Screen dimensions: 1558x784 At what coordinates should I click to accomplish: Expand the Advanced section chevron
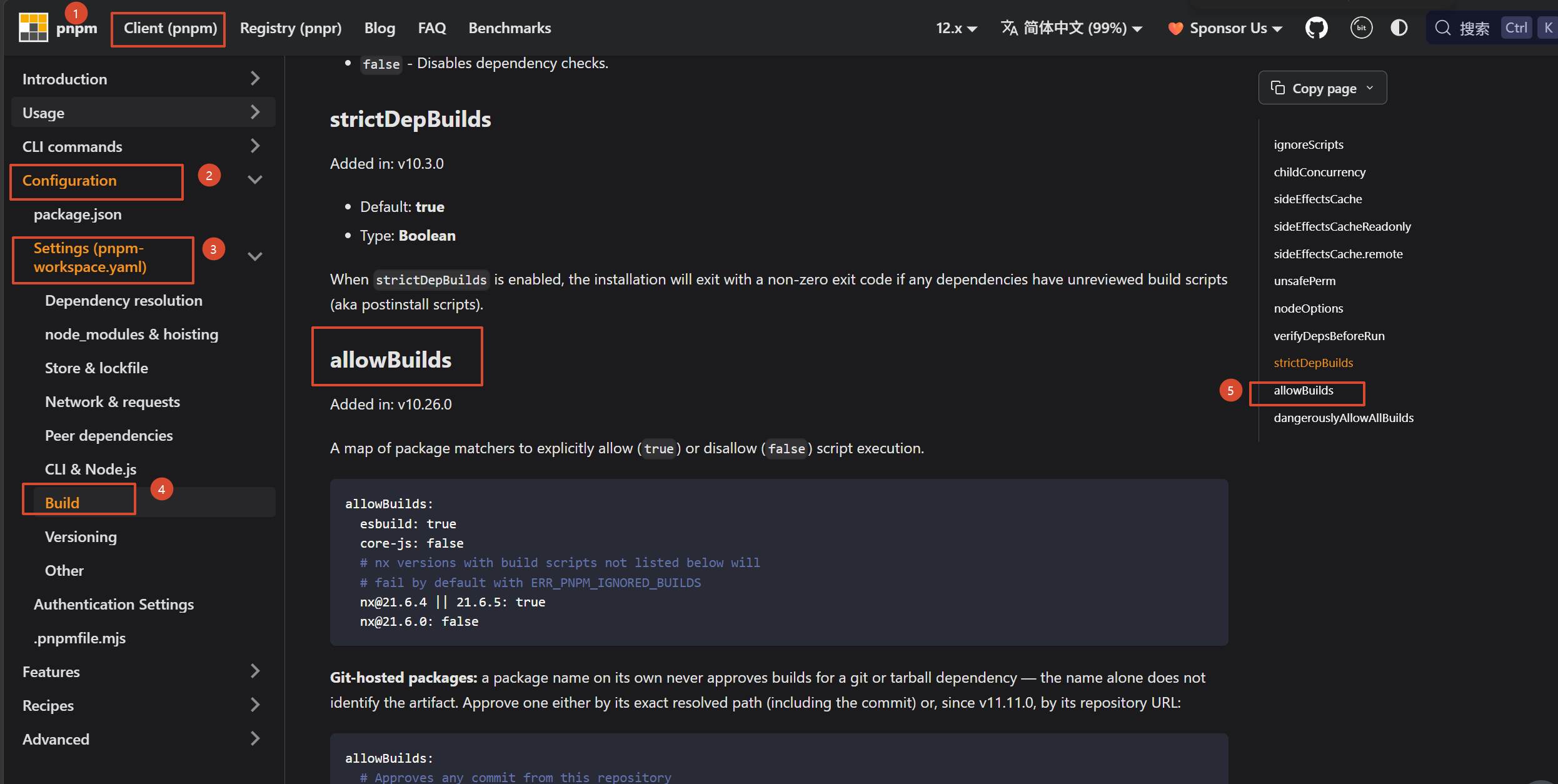pos(254,739)
